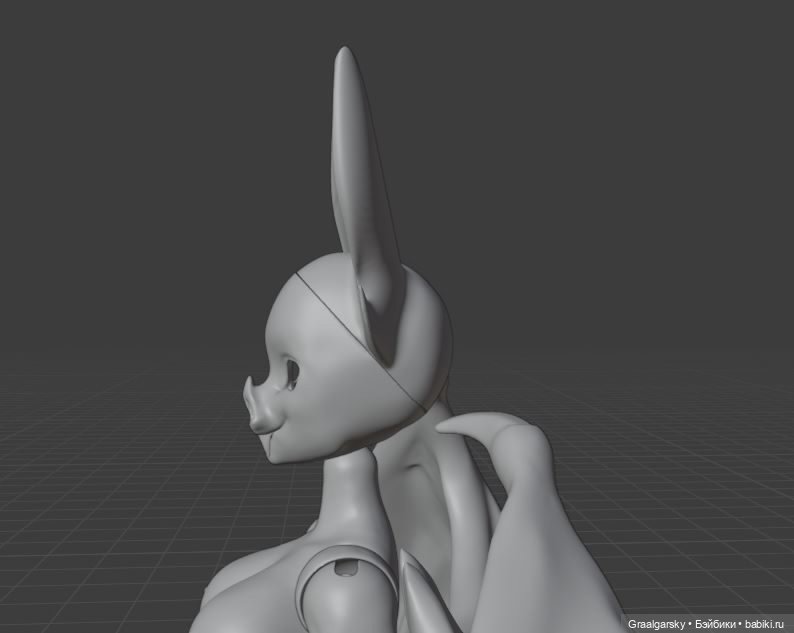Viewport: 794px width, 633px height.
Task: Click the shoulder joint slot hole
Action: click(347, 567)
